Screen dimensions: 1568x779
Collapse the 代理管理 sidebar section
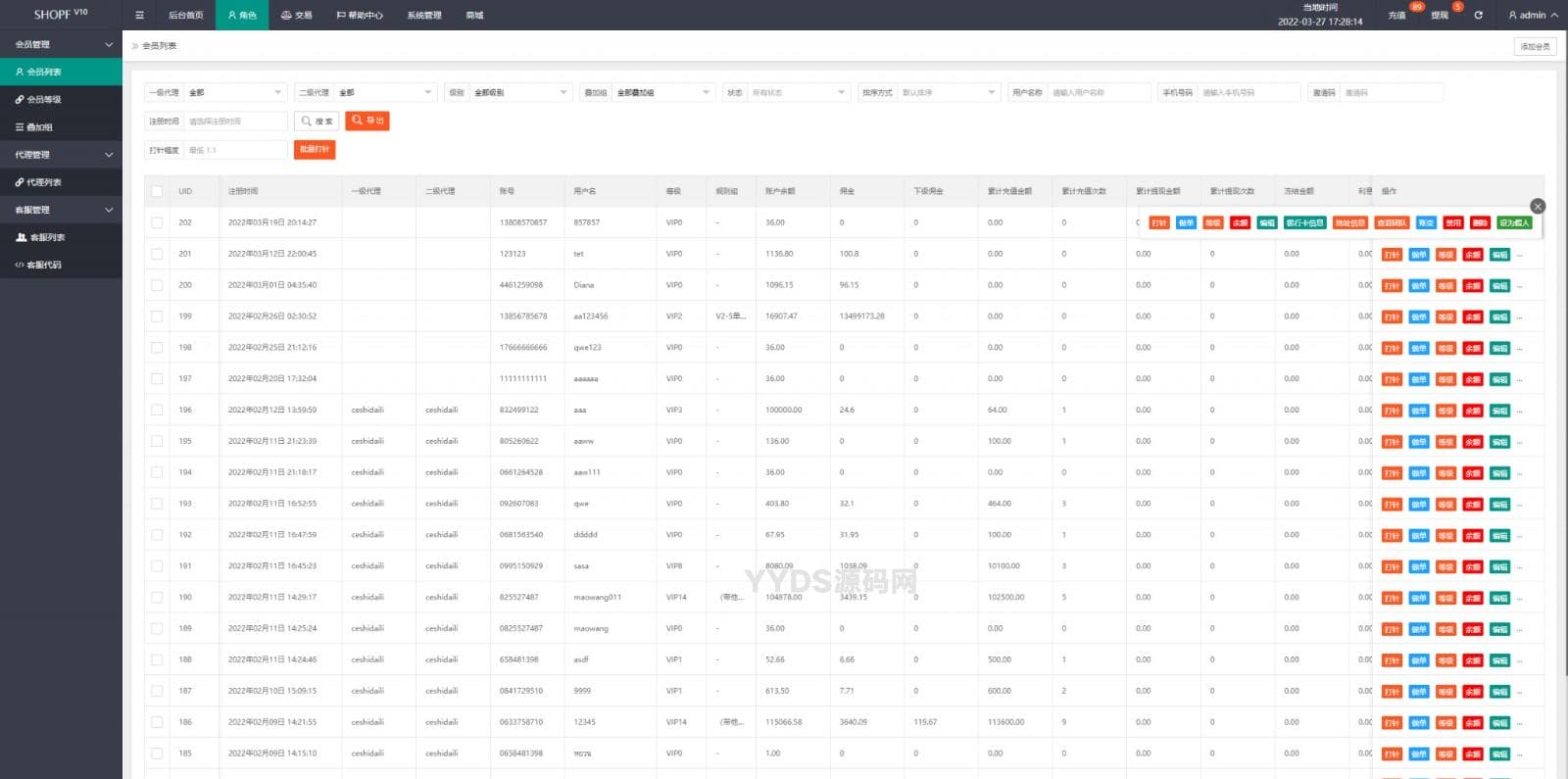pyautogui.click(x=61, y=155)
